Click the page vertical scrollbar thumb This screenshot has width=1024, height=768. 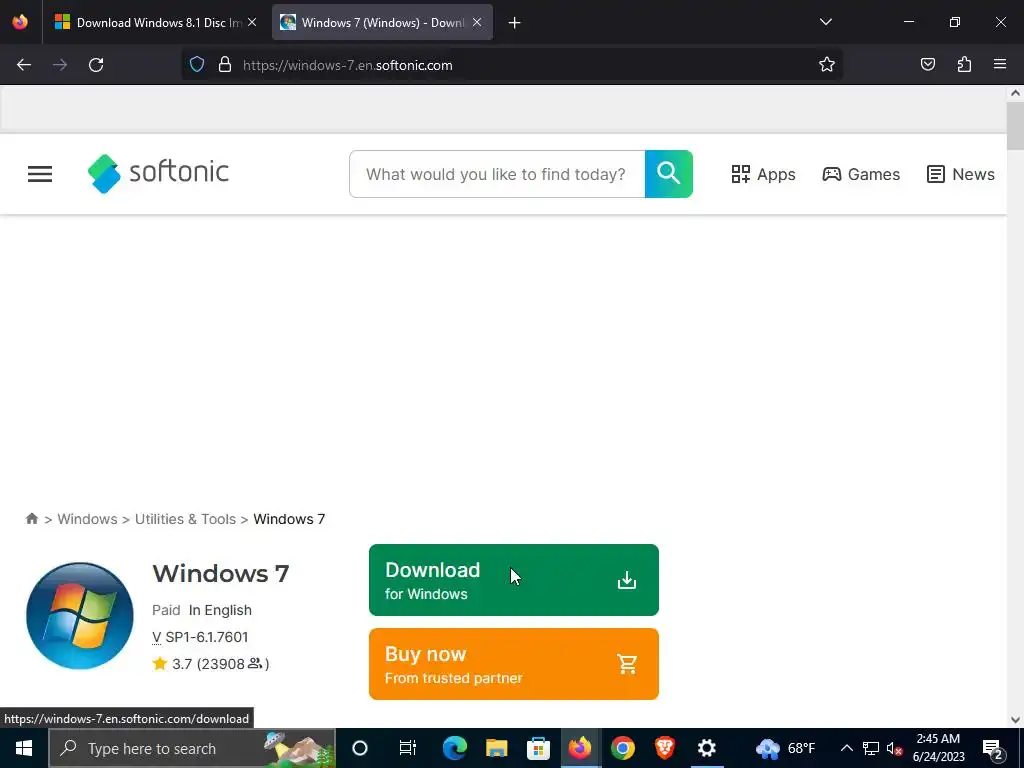1015,126
